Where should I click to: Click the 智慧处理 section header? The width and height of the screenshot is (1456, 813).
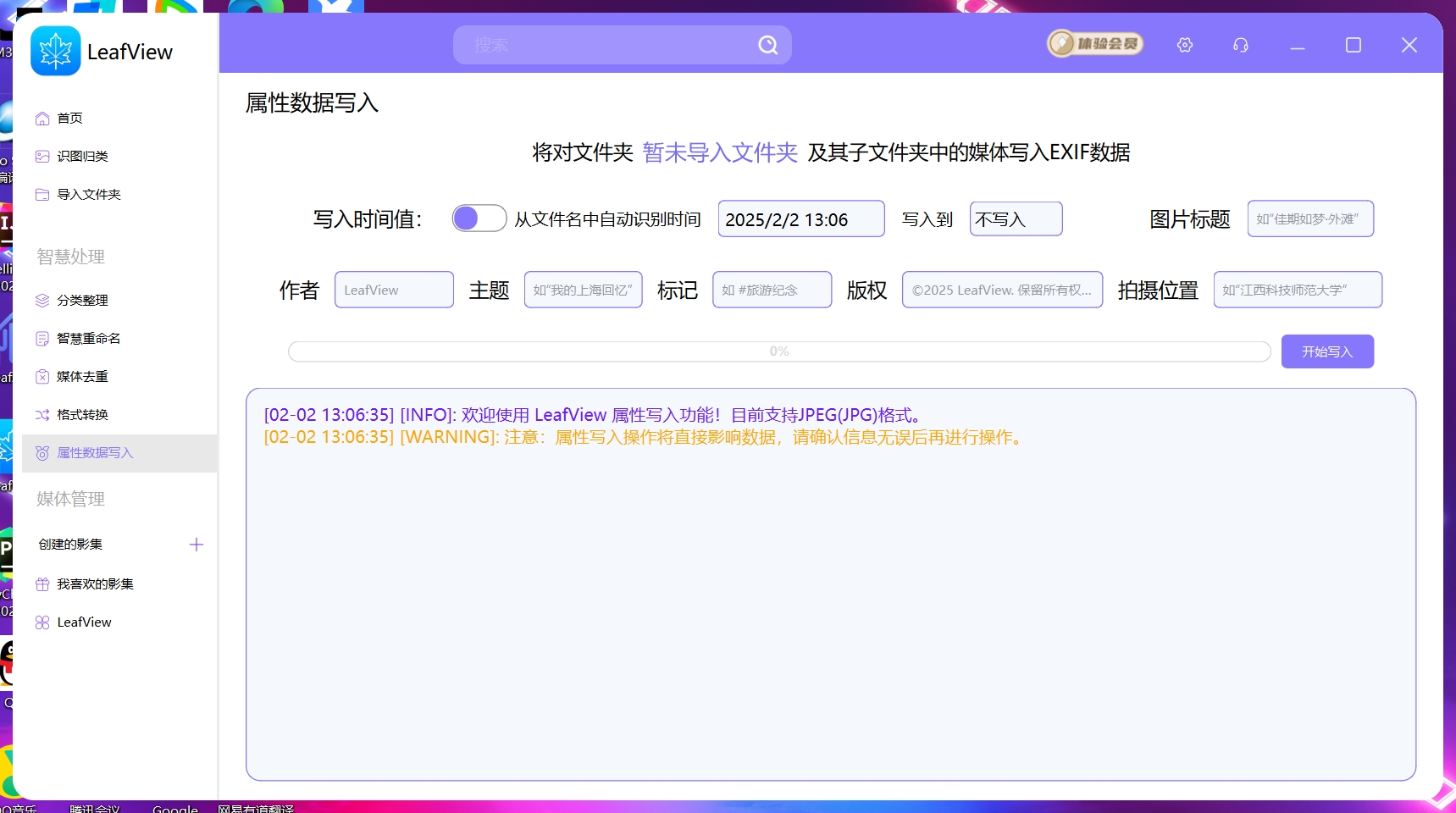[70, 257]
